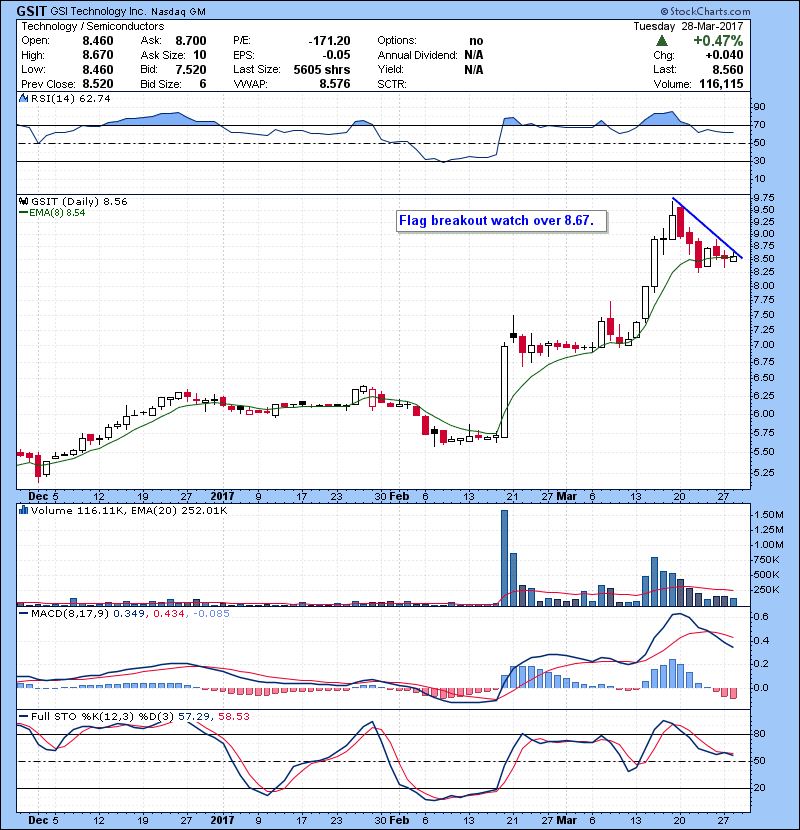800x830 pixels.
Task: Click the 1.50M volume axis label
Action: [x=769, y=515]
